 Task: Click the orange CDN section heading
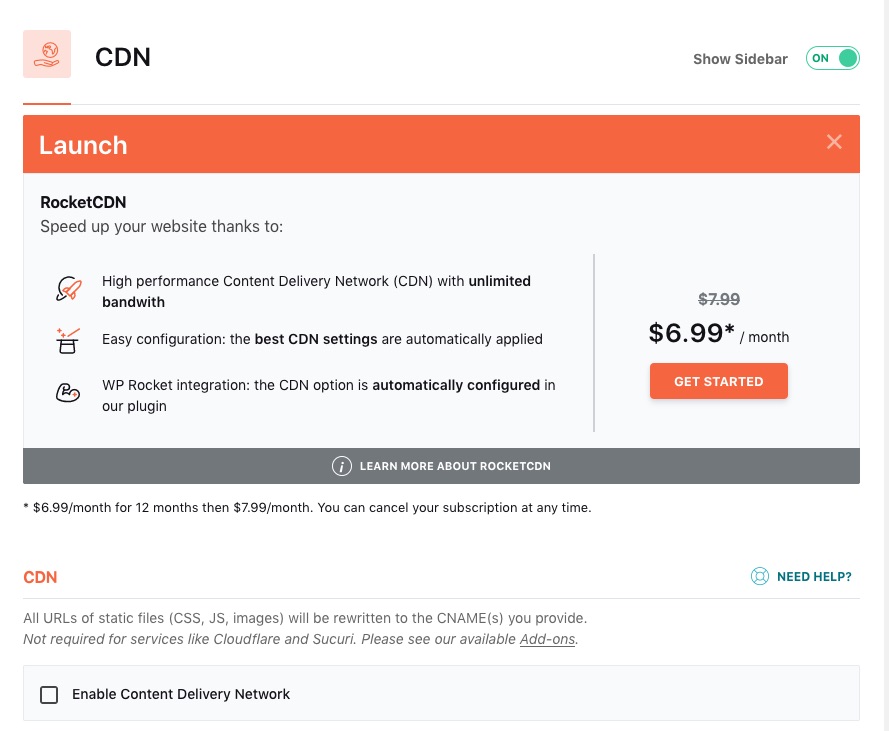point(41,577)
